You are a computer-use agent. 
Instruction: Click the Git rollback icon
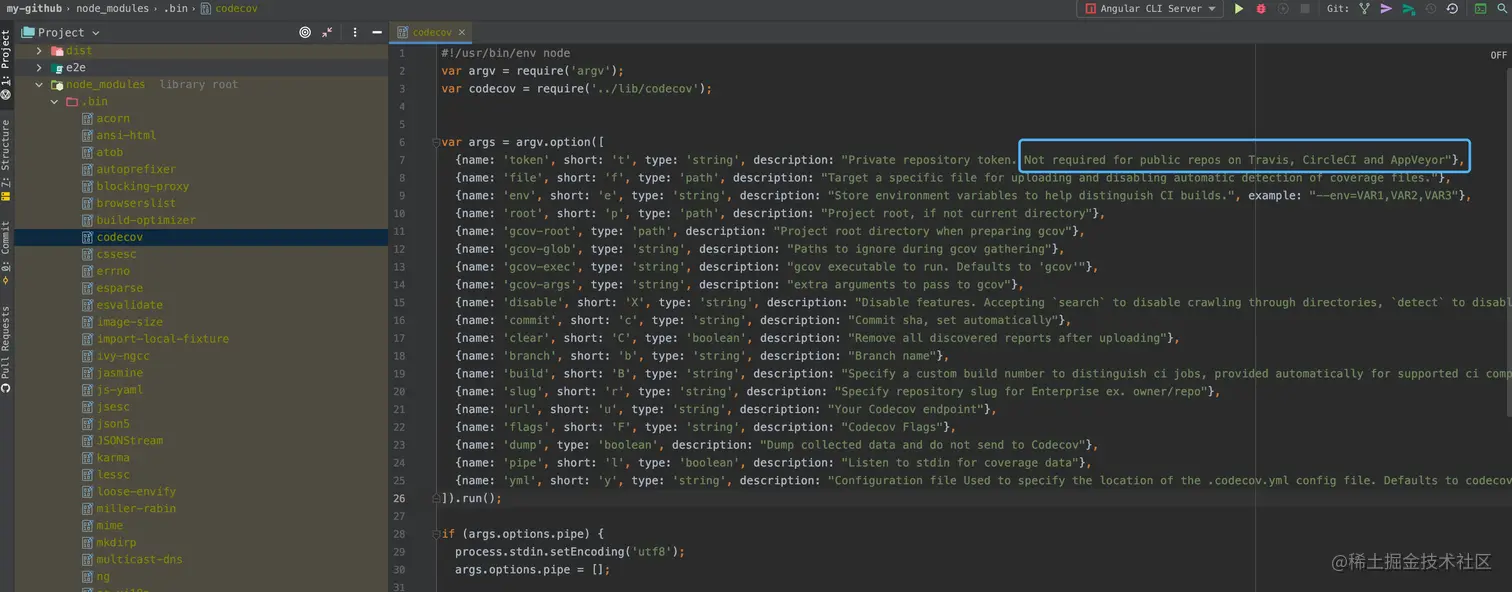[1452, 8]
